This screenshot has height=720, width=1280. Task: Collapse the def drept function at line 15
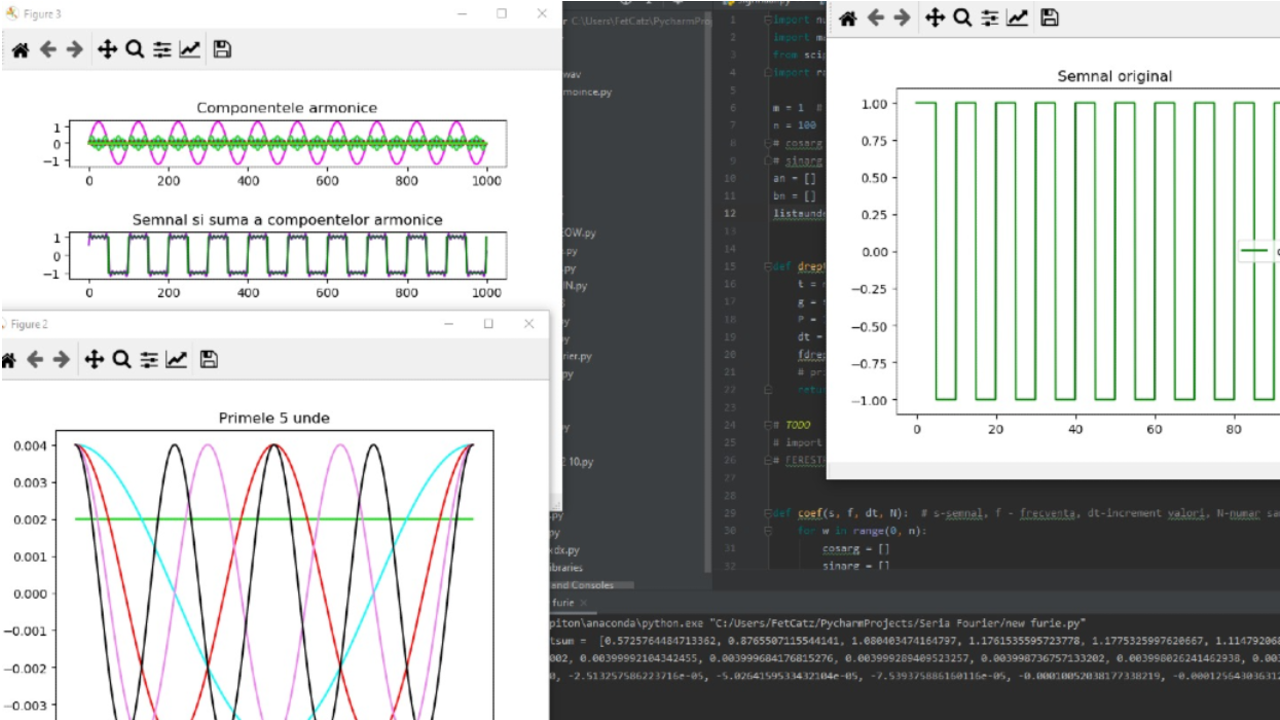766,267
